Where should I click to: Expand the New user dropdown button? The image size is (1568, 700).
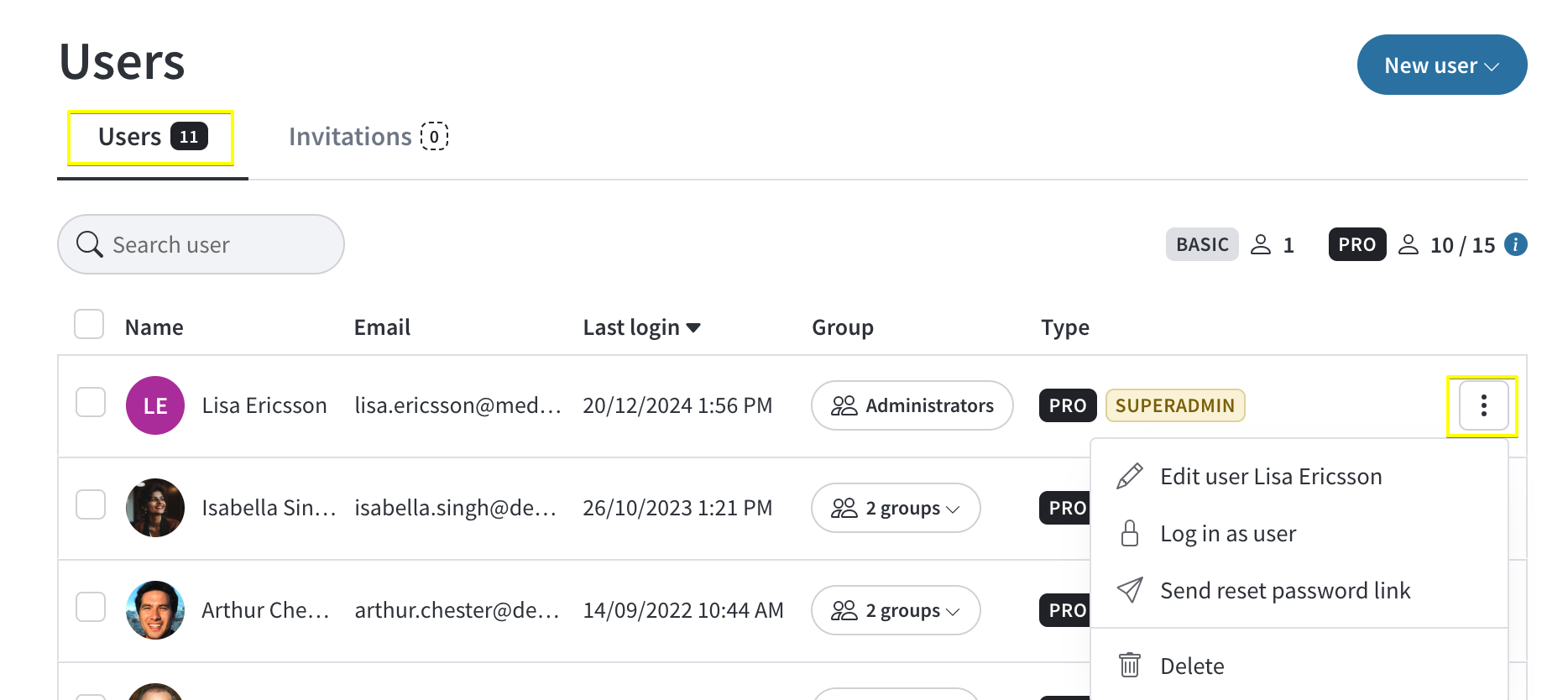[1441, 65]
